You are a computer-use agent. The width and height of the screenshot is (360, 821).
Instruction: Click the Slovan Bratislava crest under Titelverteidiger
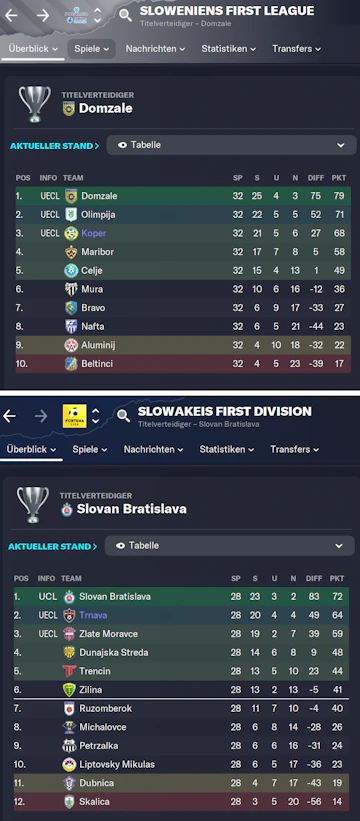(x=67, y=509)
